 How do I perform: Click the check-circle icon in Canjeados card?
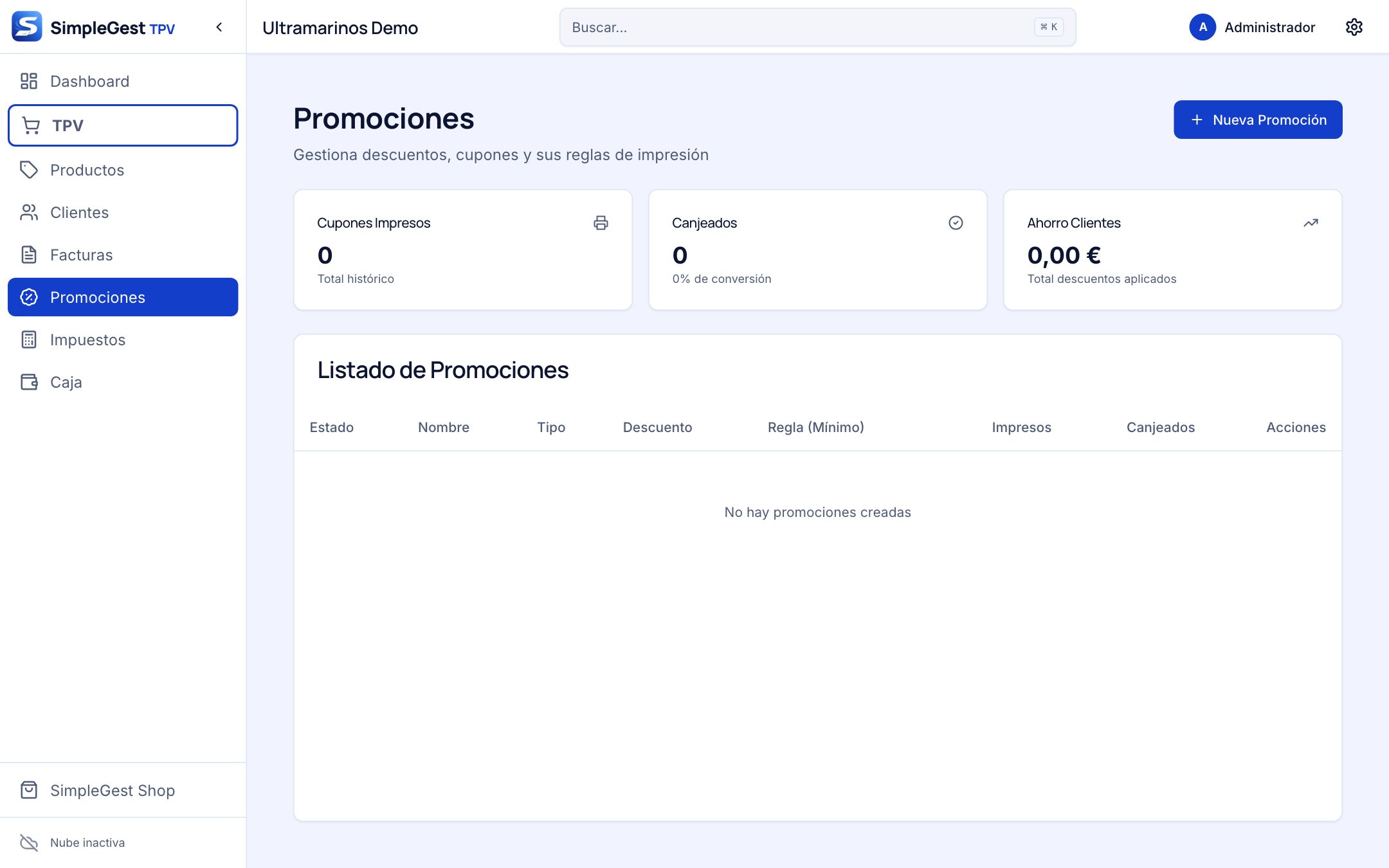point(956,222)
